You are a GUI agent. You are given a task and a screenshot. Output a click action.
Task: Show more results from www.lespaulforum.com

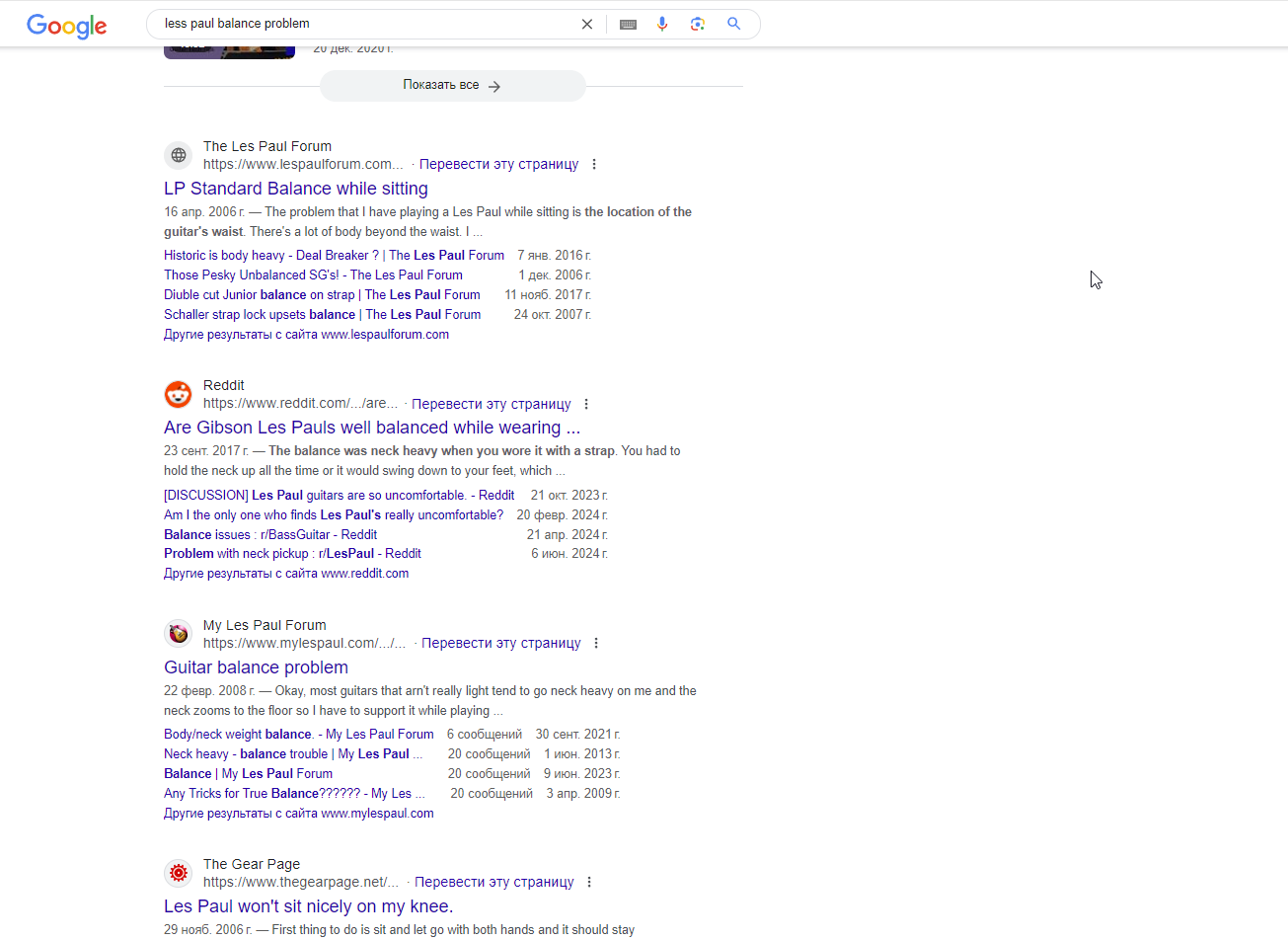306,334
